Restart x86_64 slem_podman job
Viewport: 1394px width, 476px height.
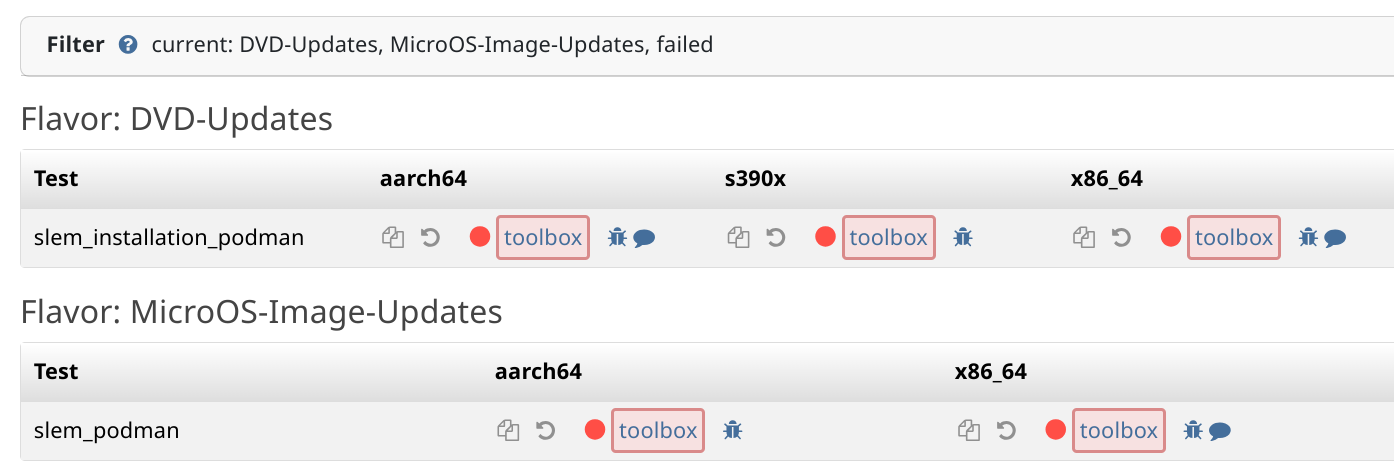[x=1006, y=431]
